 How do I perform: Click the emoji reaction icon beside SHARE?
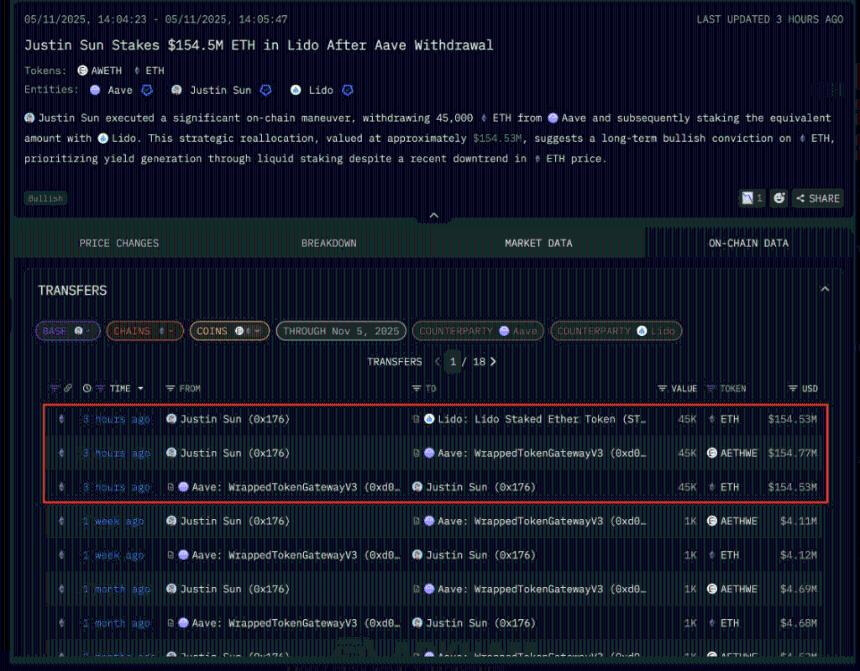779,198
